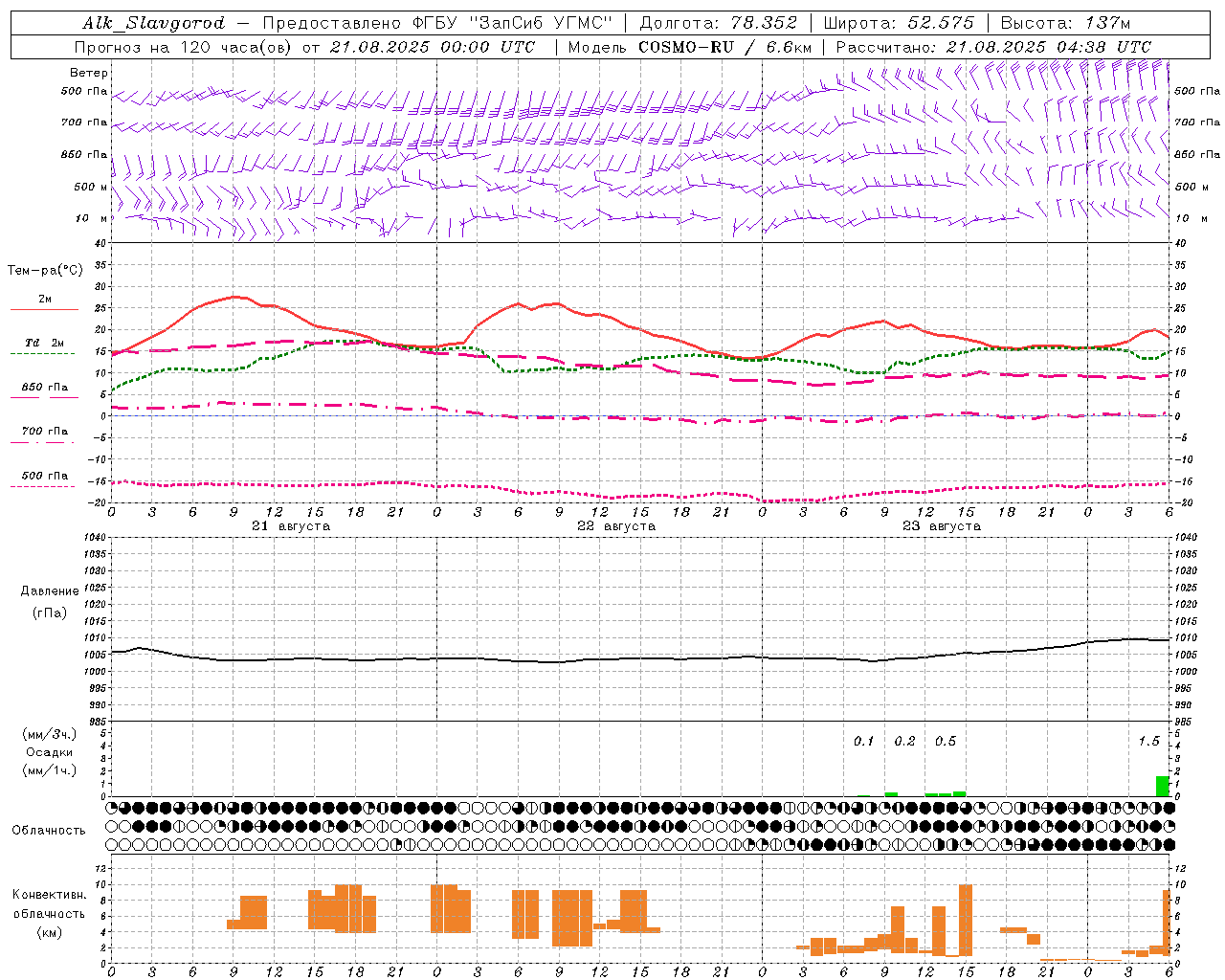Click the left 10 м wind level label
The height and width of the screenshot is (980, 1225).
click(x=92, y=218)
